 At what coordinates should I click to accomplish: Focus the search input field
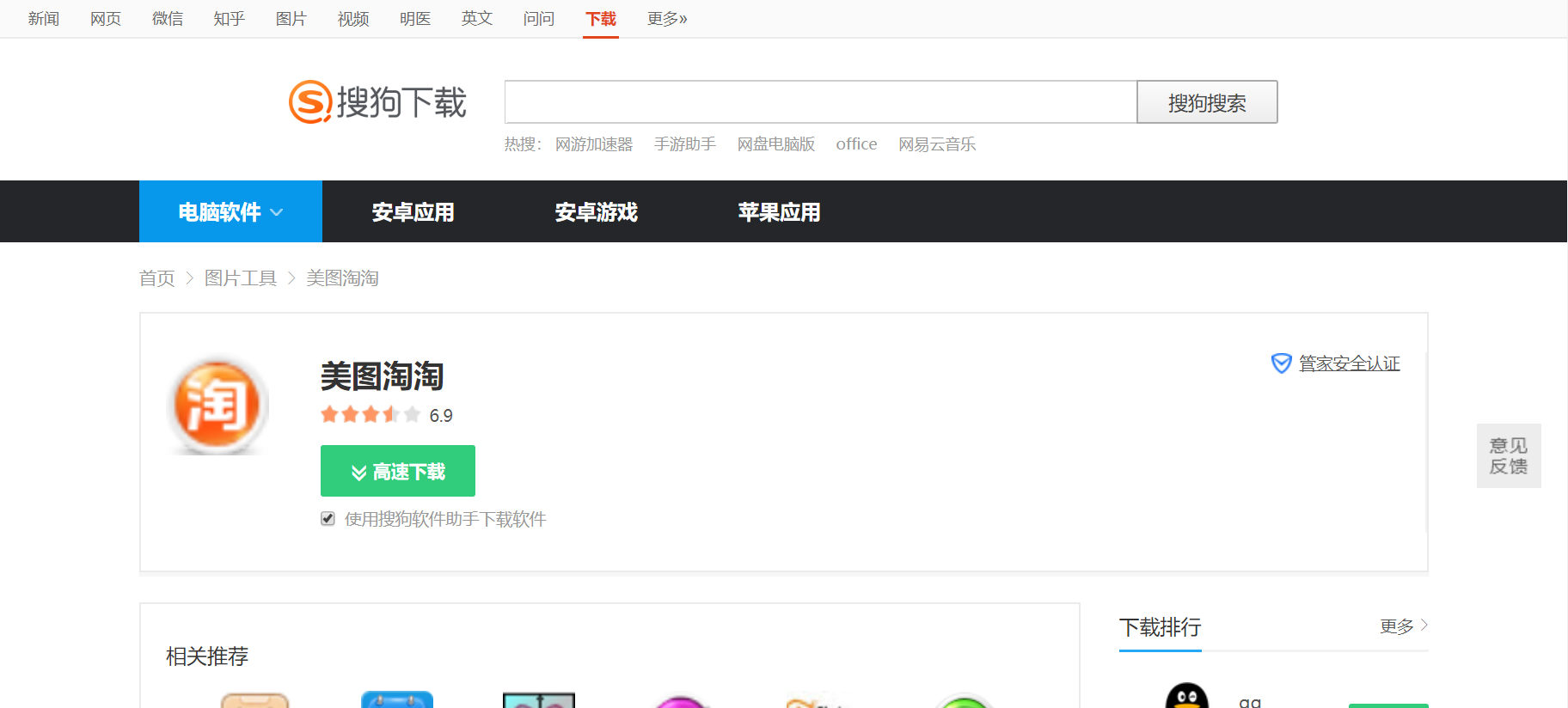[820, 103]
